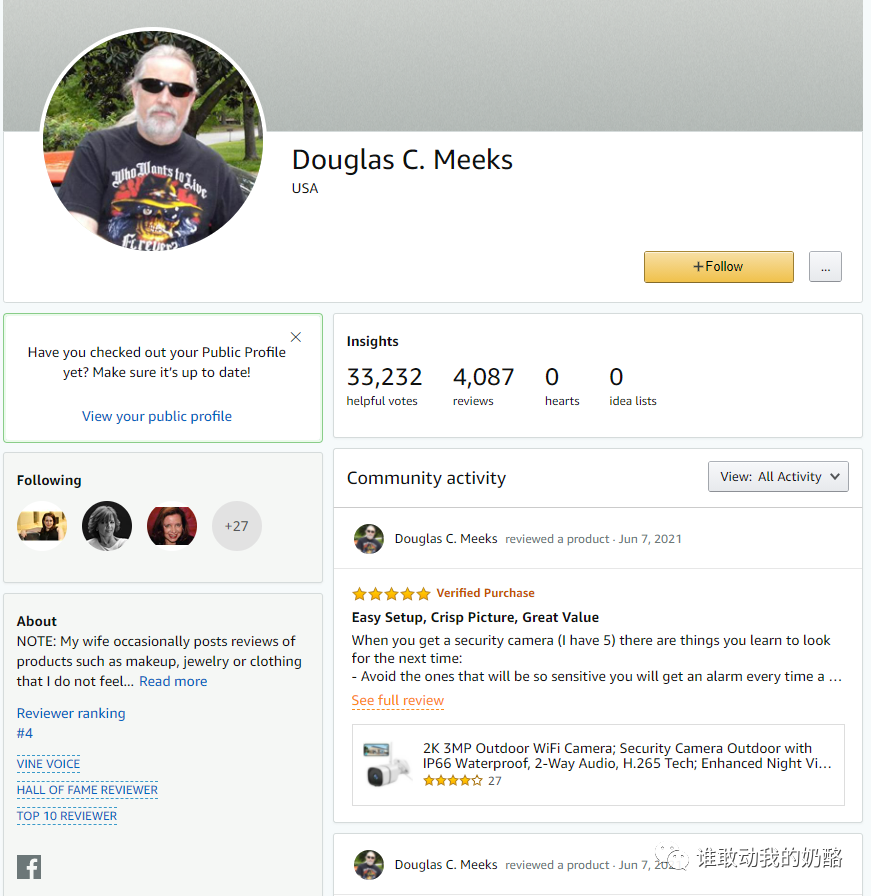Expand About text with Read more
871x896 pixels.
pos(173,681)
